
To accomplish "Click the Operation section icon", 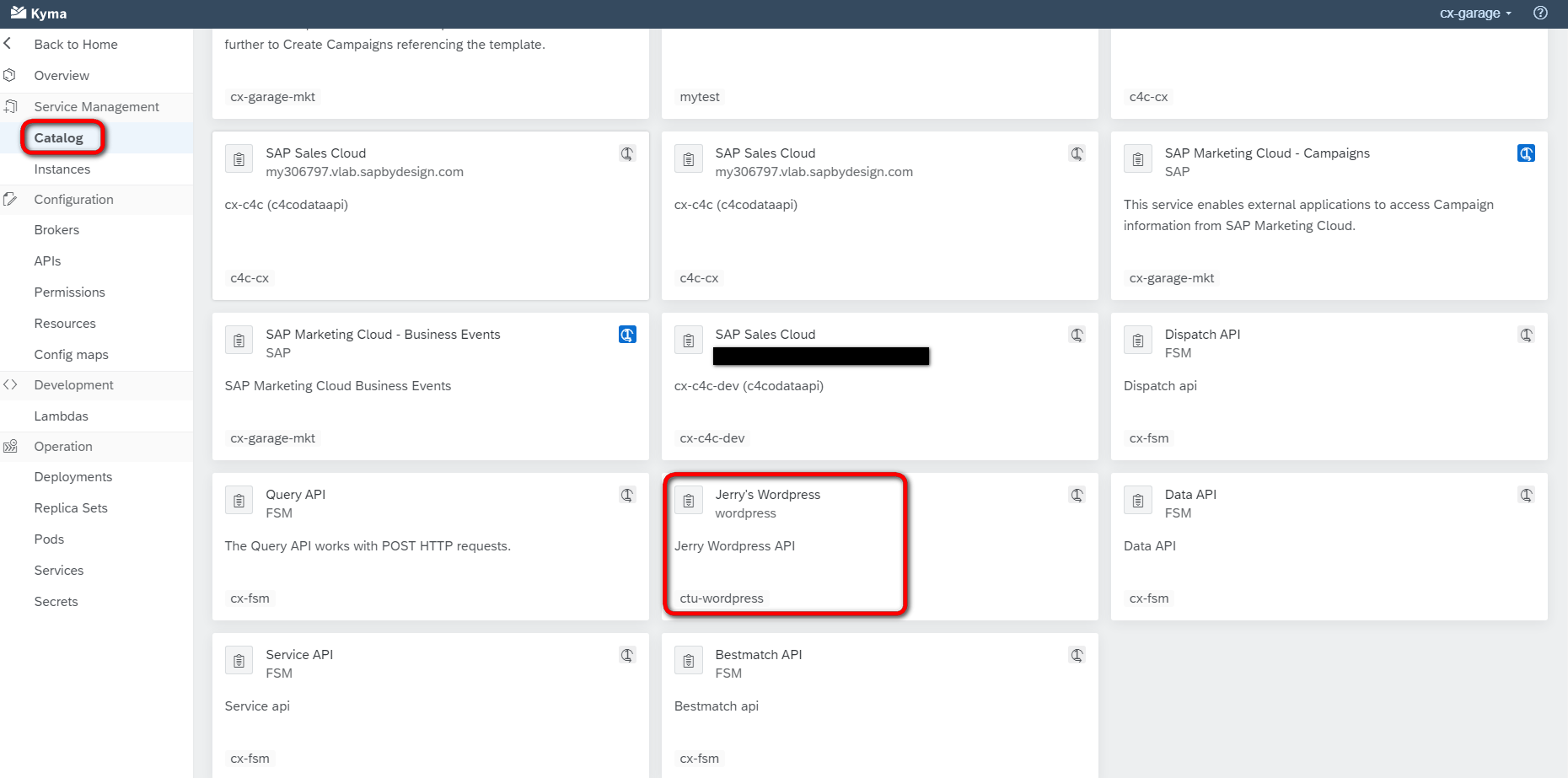I will 10,446.
